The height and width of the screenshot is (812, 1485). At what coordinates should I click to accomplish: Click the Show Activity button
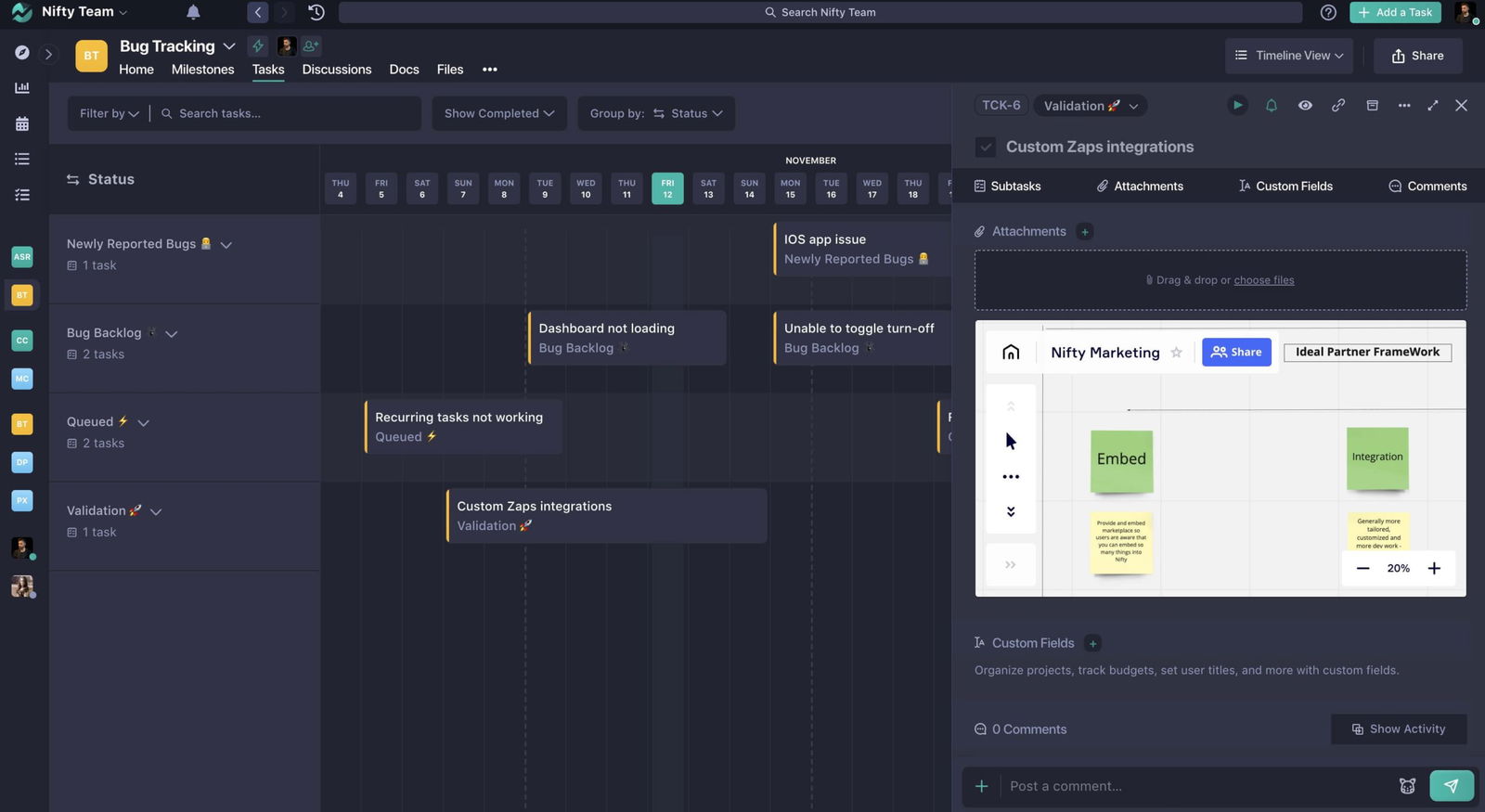tap(1399, 729)
